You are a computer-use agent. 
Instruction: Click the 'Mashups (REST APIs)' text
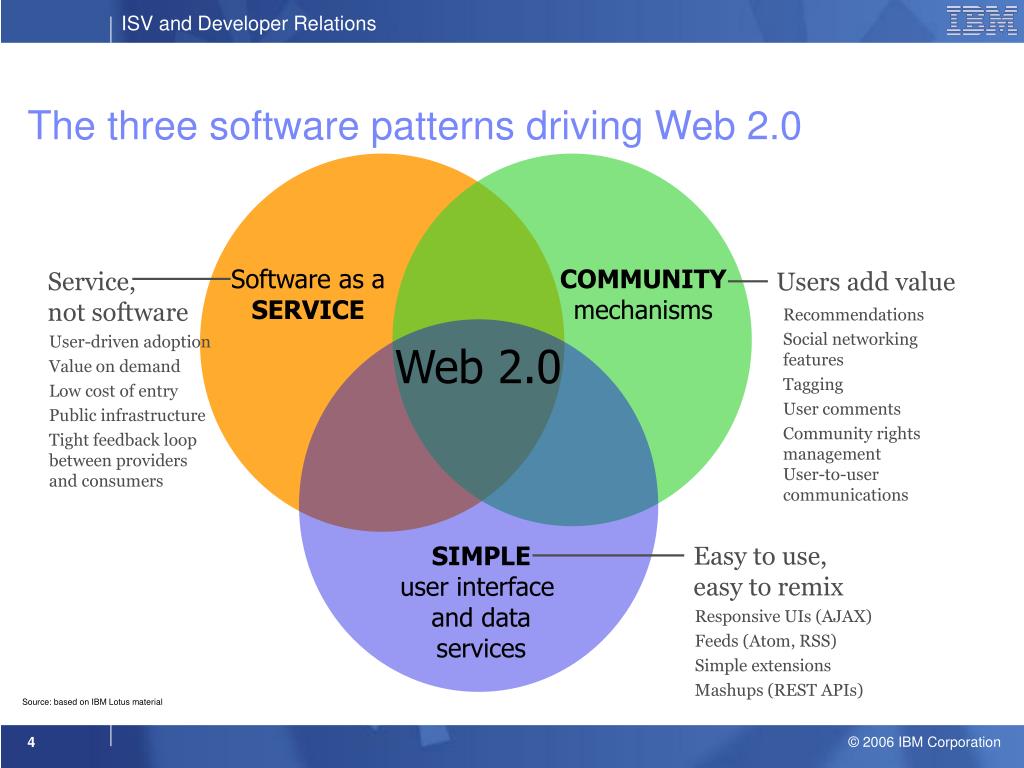coord(778,690)
